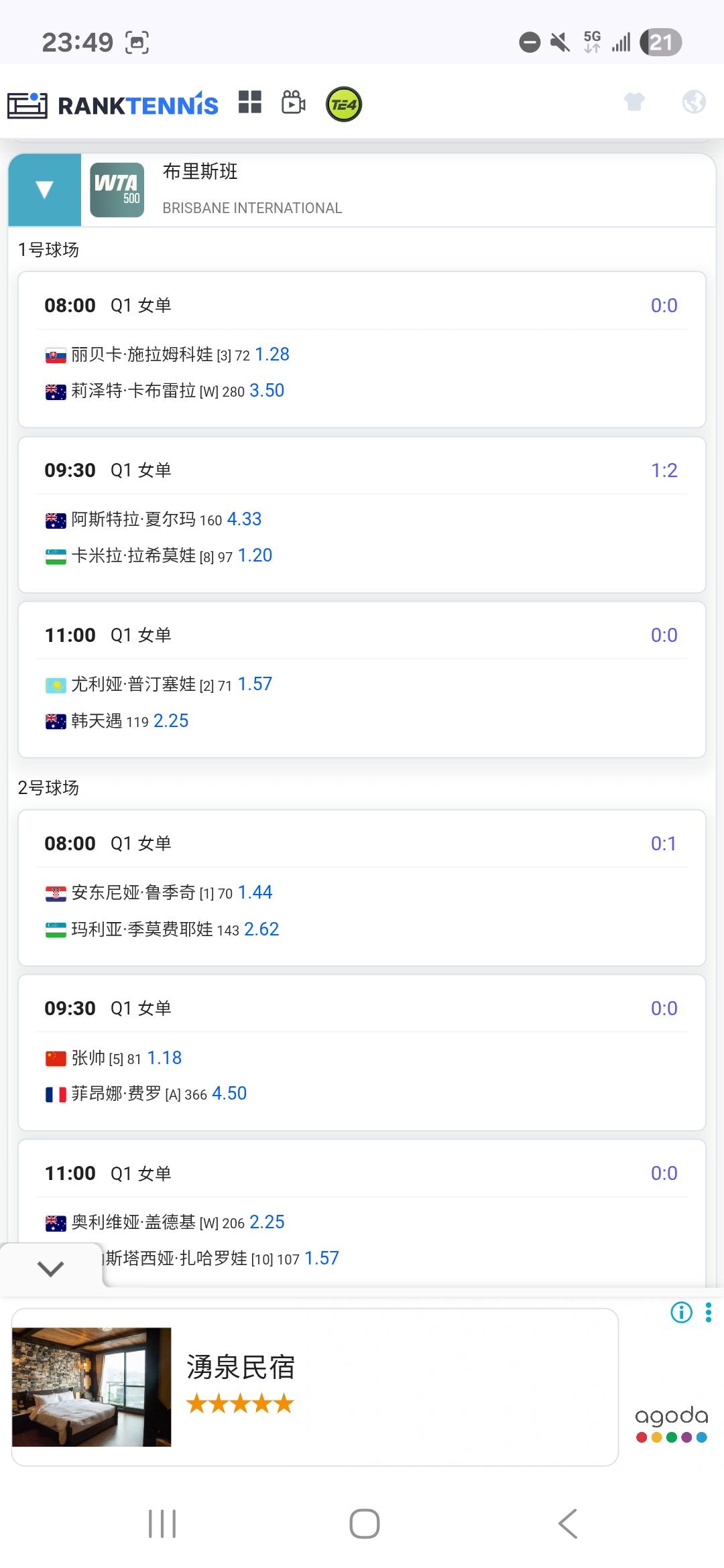This screenshot has height=1568, width=724.
Task: Tap the agoda advertiser logo
Action: point(671,1424)
